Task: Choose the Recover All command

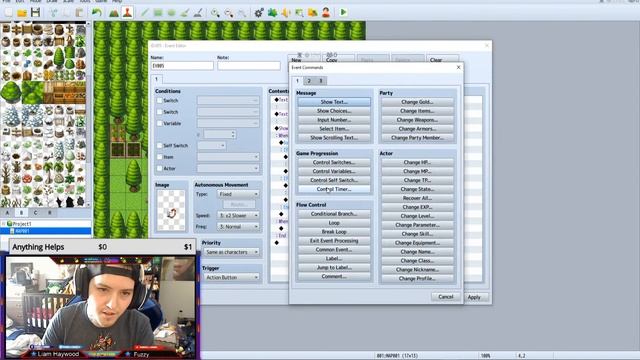Action: (417, 198)
